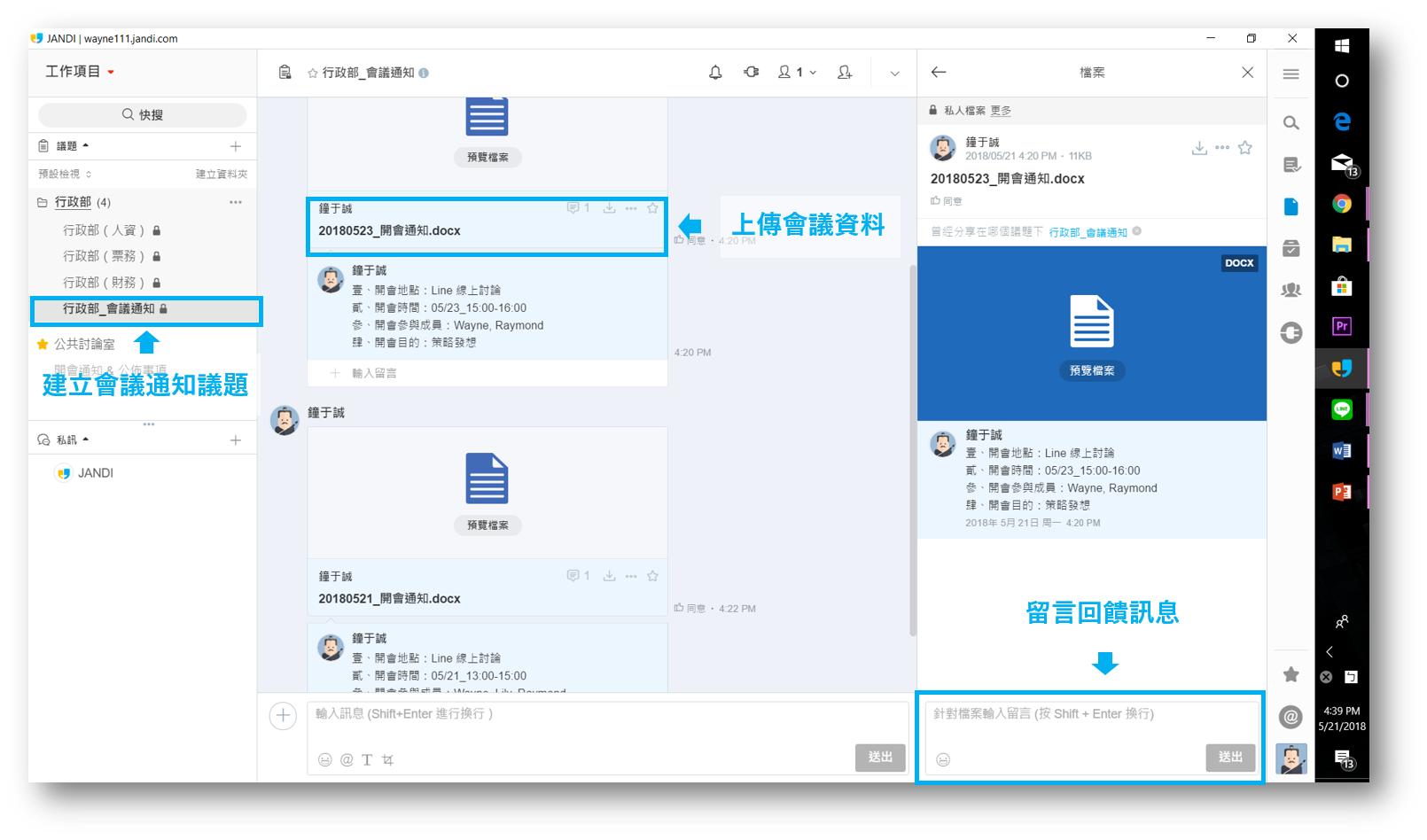Open the 預設檢視 sort dropdown
Screen dimensions: 1427x840
coord(65,174)
